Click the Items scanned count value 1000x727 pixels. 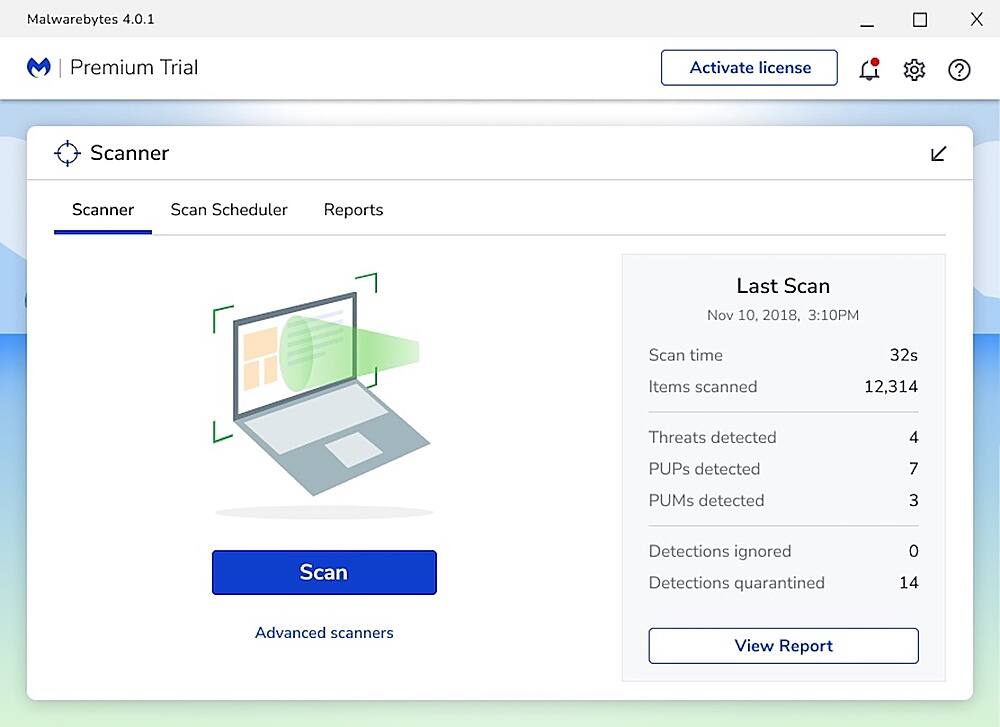click(x=891, y=387)
